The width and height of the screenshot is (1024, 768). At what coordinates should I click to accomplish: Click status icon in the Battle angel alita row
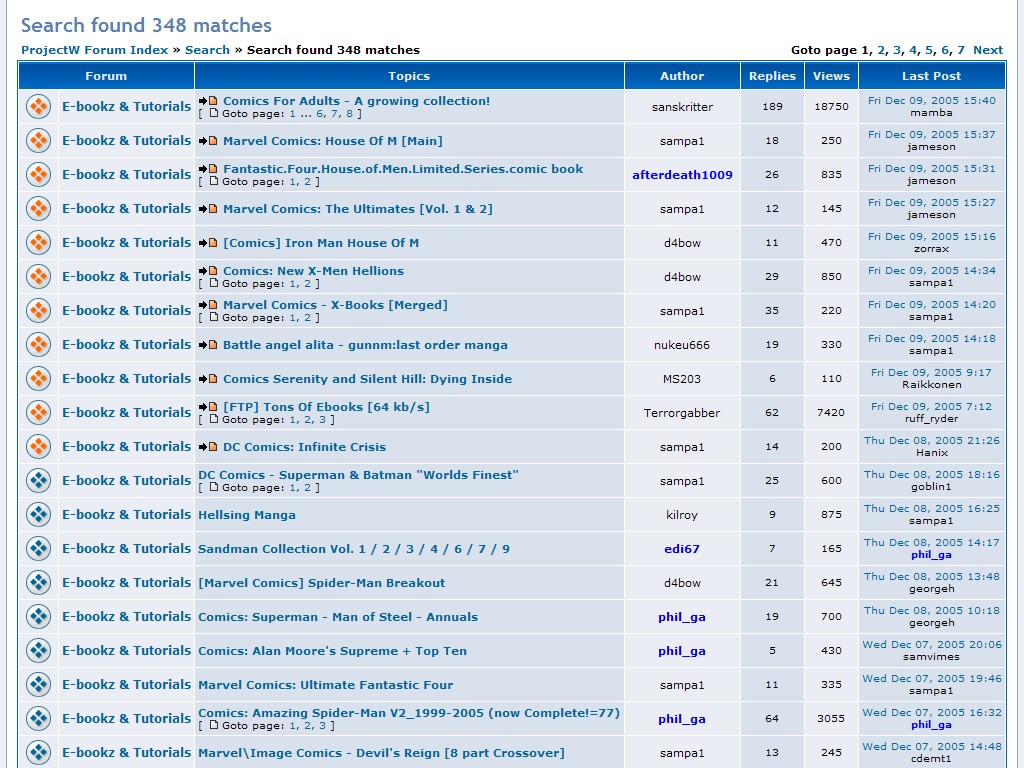[x=39, y=344]
